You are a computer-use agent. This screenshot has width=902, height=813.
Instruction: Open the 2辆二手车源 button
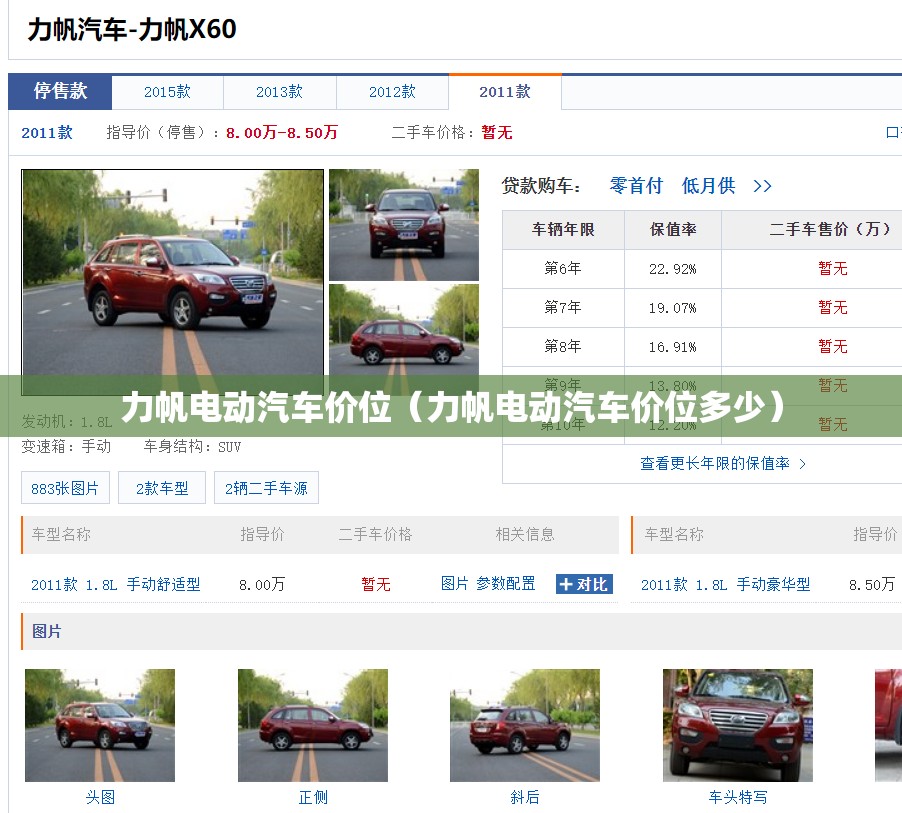point(266,488)
